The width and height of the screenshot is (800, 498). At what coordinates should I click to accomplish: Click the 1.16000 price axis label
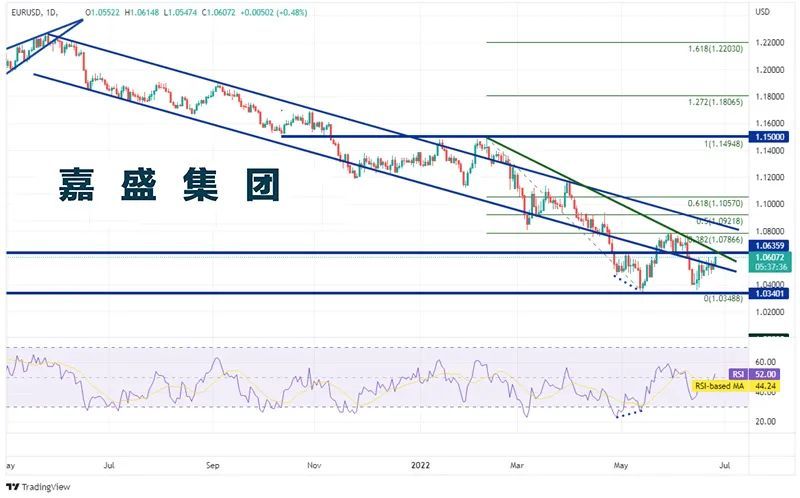pos(769,123)
